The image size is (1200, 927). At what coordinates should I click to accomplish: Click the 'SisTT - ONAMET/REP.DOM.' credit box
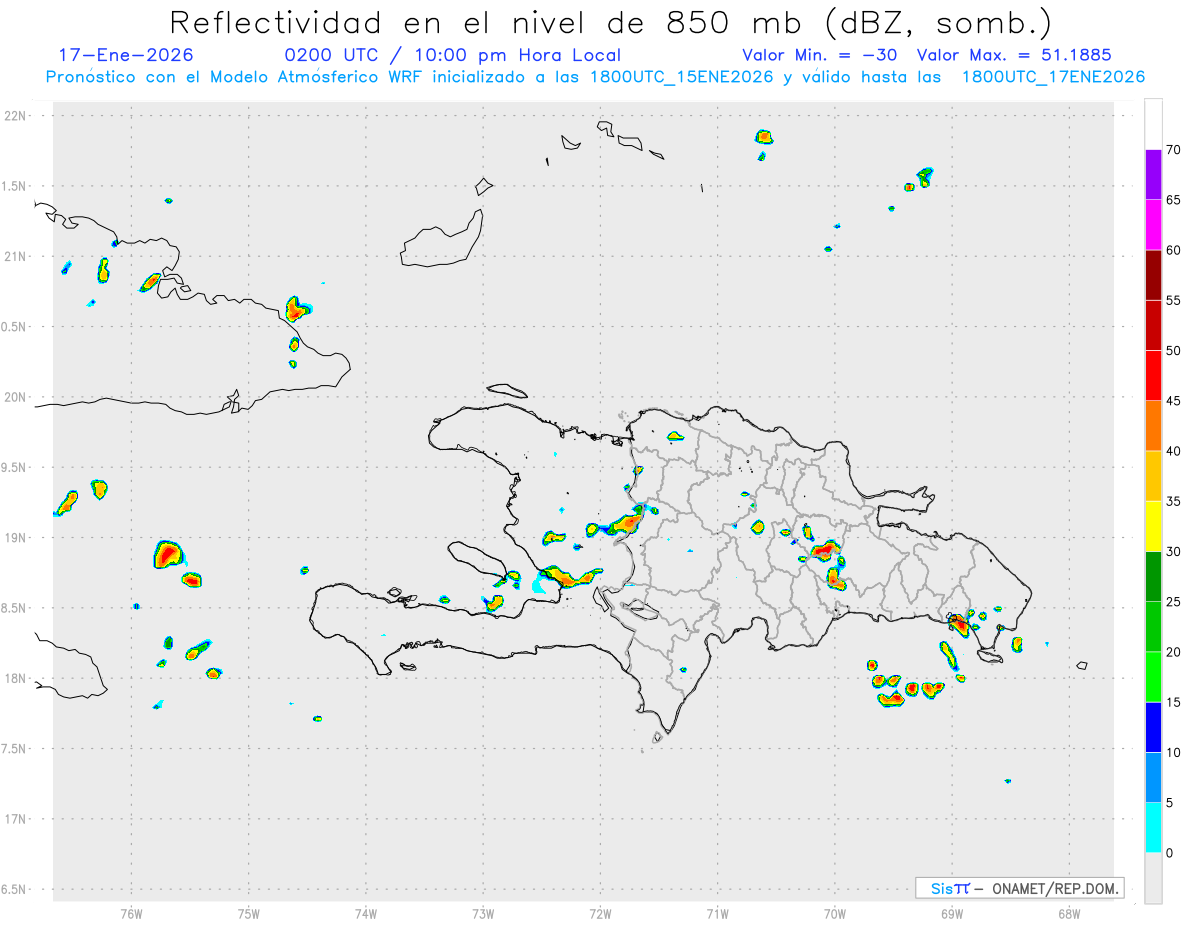(x=1019, y=888)
